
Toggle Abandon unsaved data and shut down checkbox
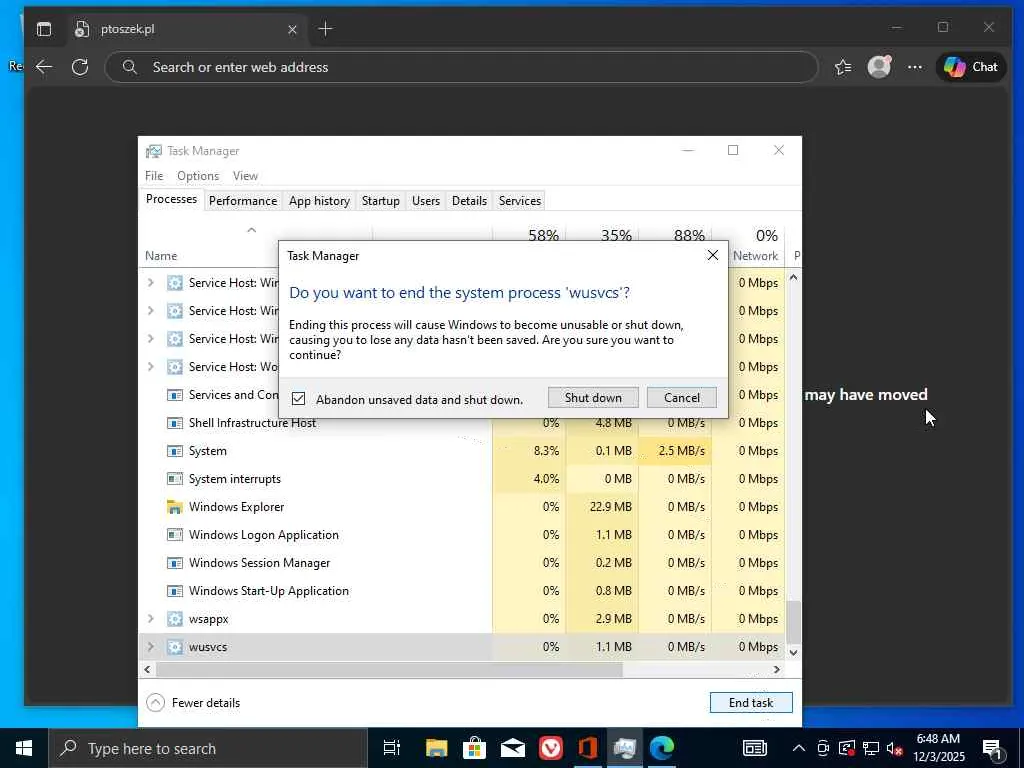pos(298,398)
